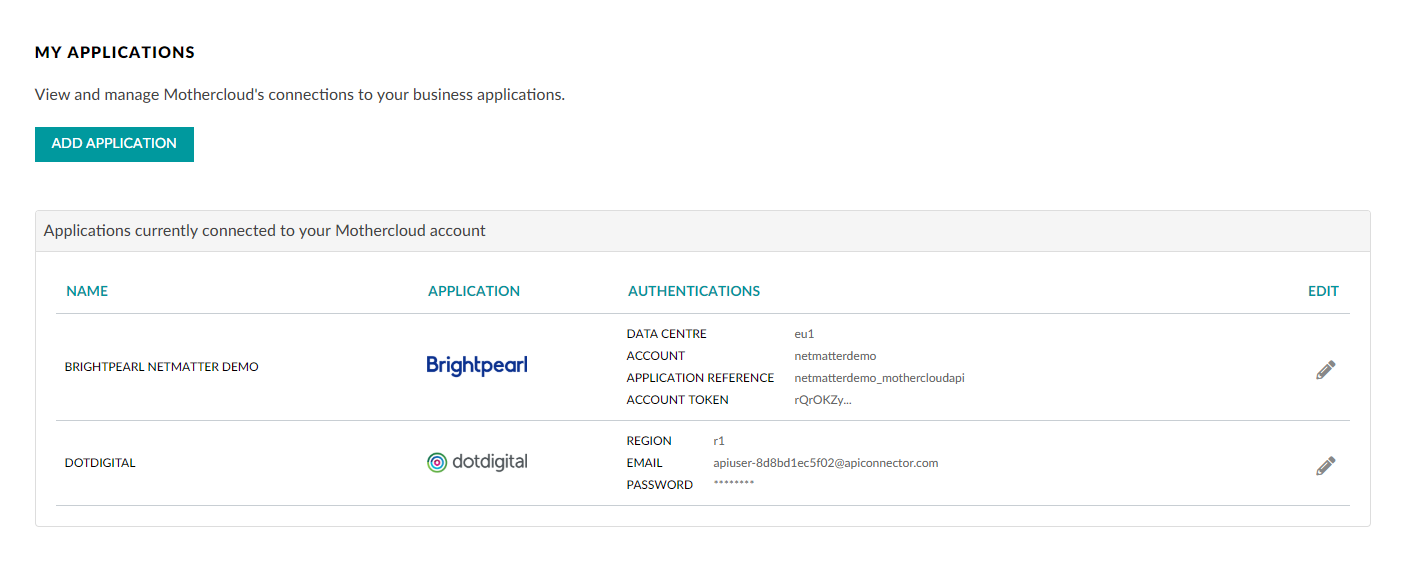Click the ADD APPLICATION button
This screenshot has width=1428, height=583.
[x=114, y=144]
